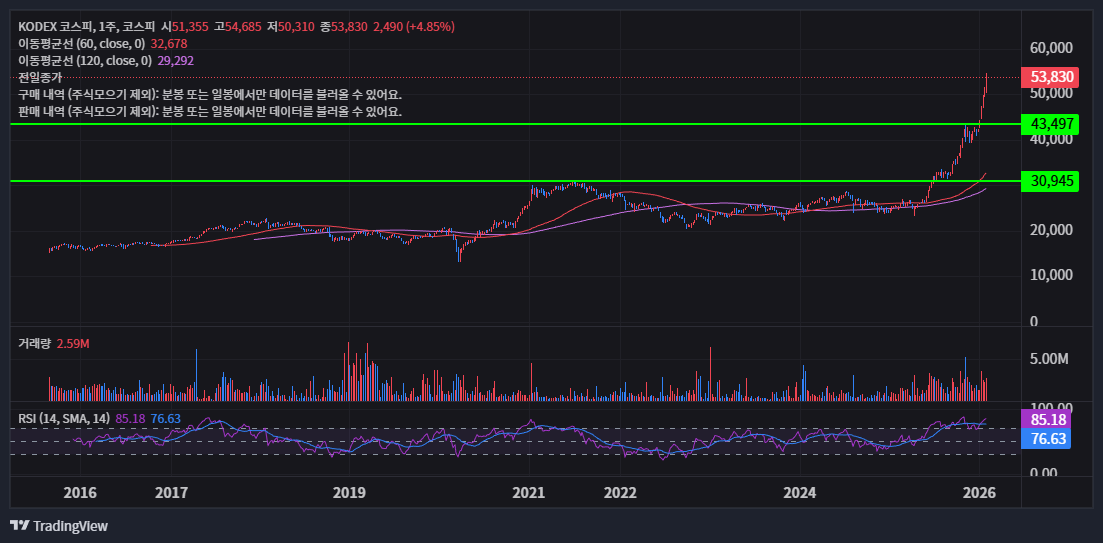Open the TradingView text link

coord(70,526)
